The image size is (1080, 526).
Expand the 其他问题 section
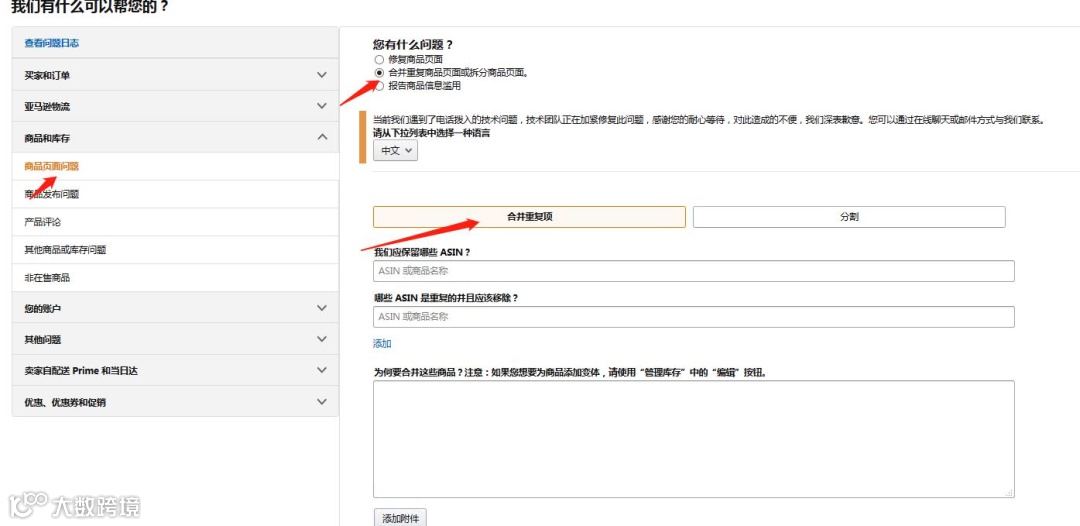coord(176,339)
